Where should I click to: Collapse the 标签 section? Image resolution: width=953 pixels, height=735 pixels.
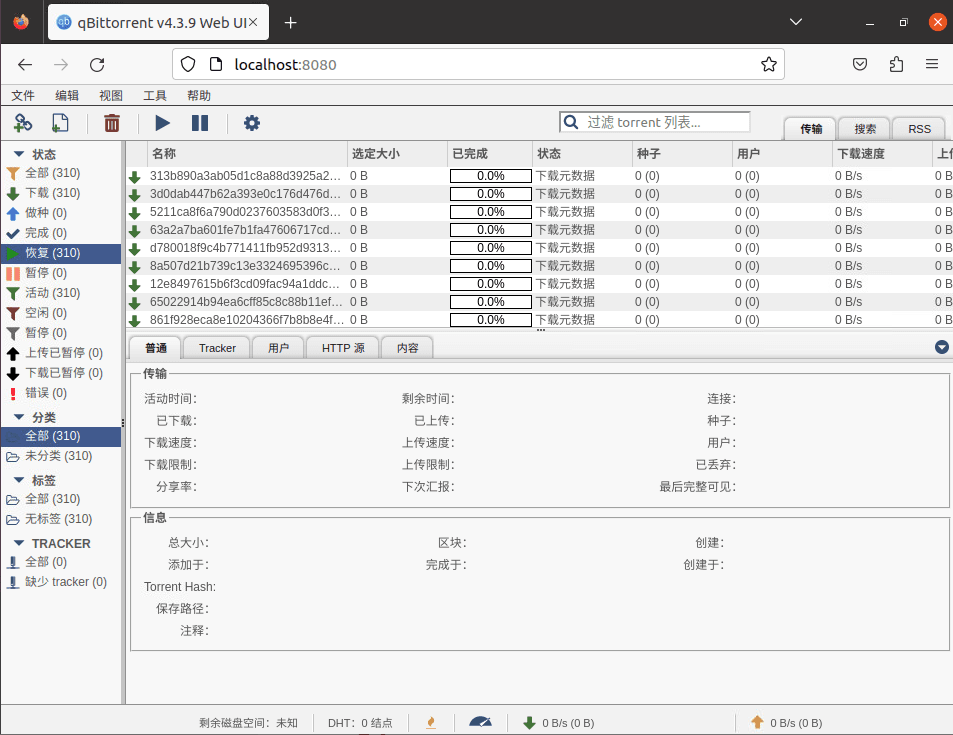19,480
